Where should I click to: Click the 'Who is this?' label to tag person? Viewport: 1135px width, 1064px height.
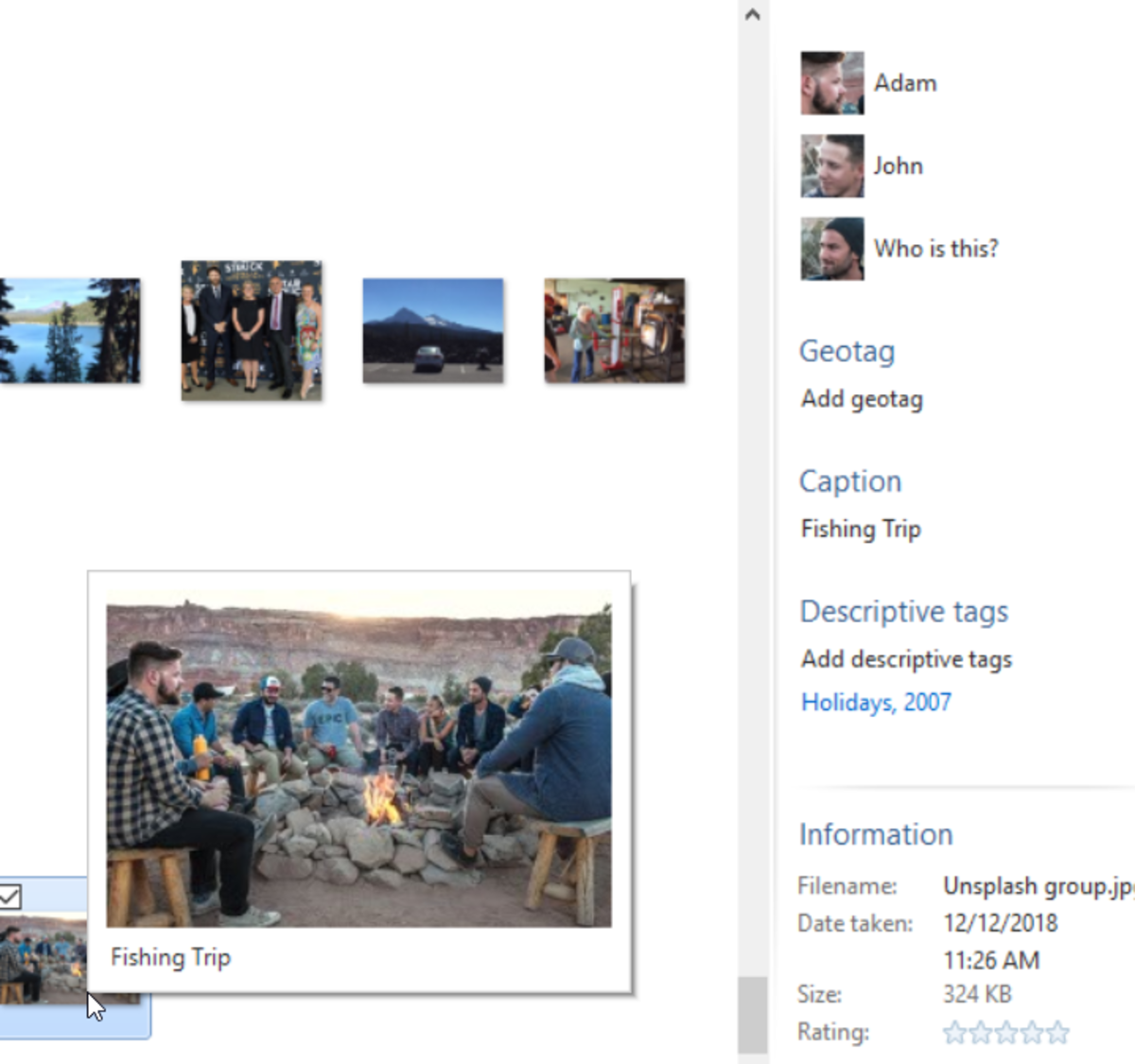(x=935, y=249)
